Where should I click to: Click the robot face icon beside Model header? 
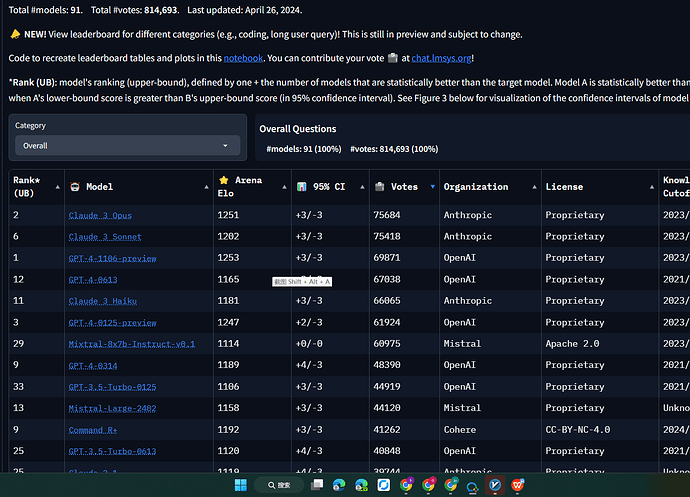pos(75,187)
